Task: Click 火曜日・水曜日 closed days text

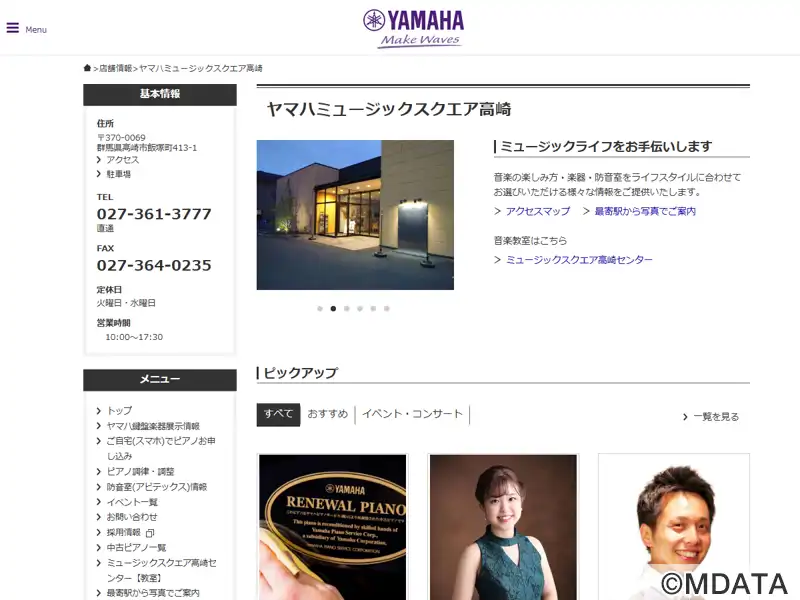Action: pos(127,303)
